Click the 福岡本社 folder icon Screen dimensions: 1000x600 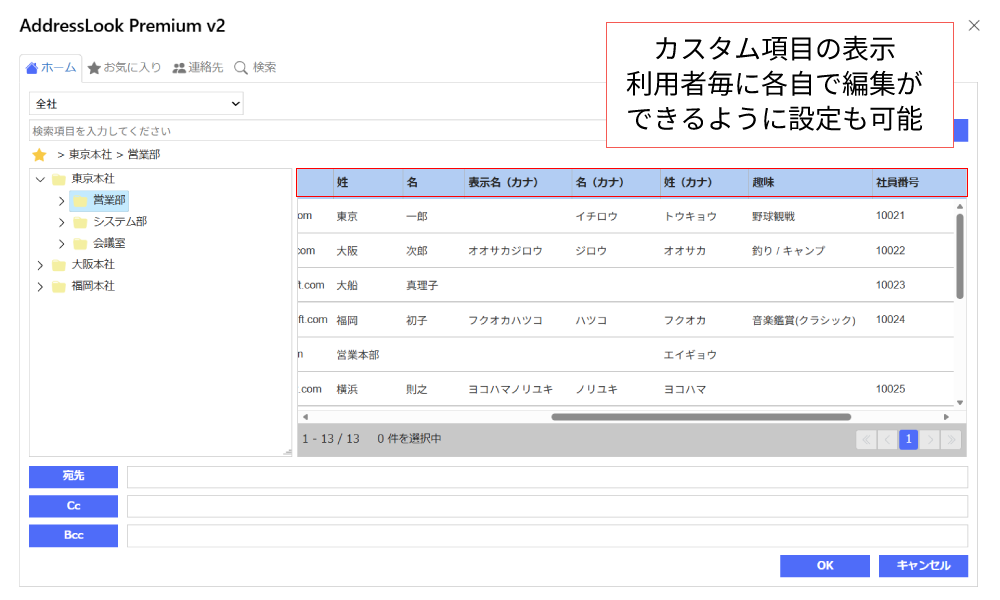click(58, 286)
